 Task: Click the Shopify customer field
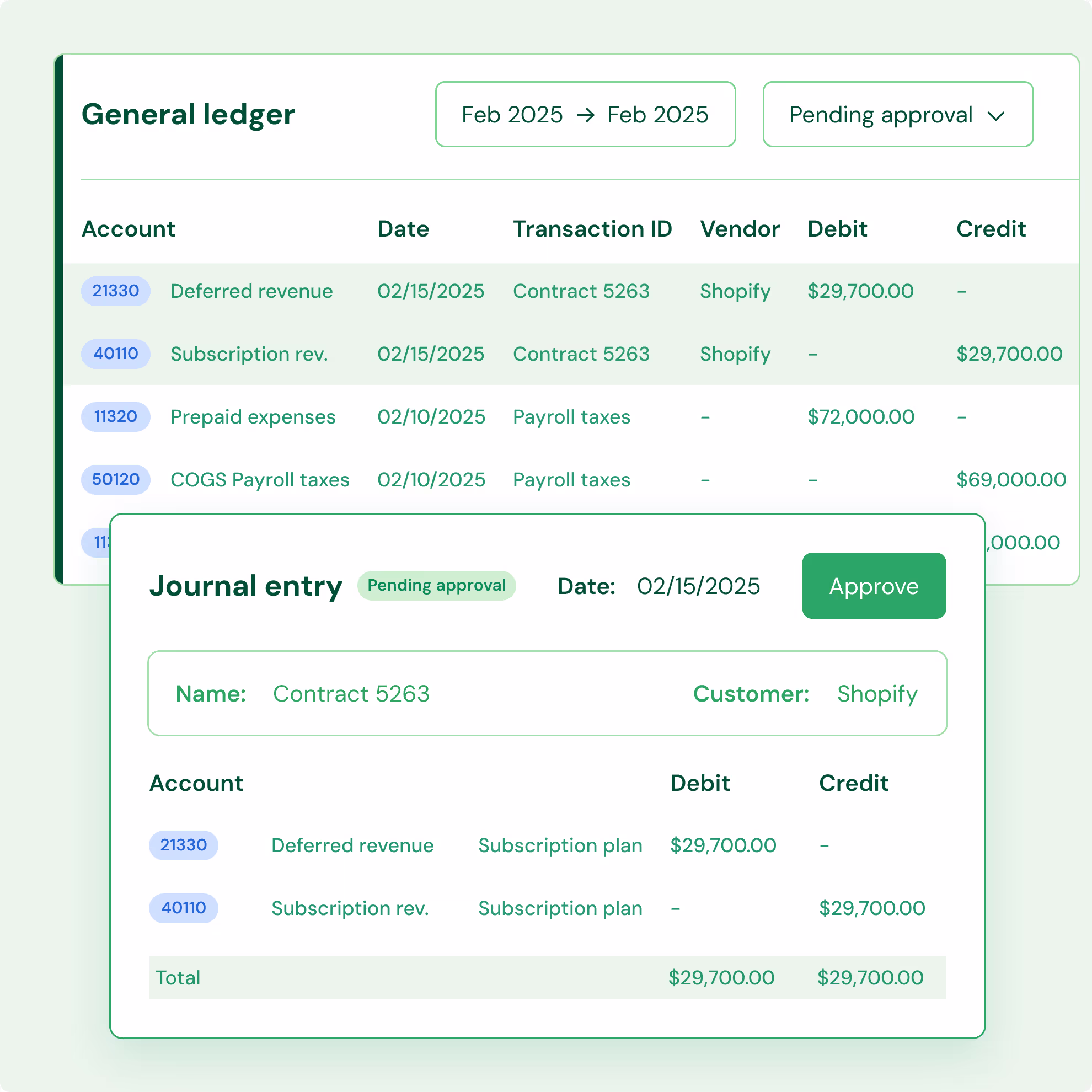point(877,693)
